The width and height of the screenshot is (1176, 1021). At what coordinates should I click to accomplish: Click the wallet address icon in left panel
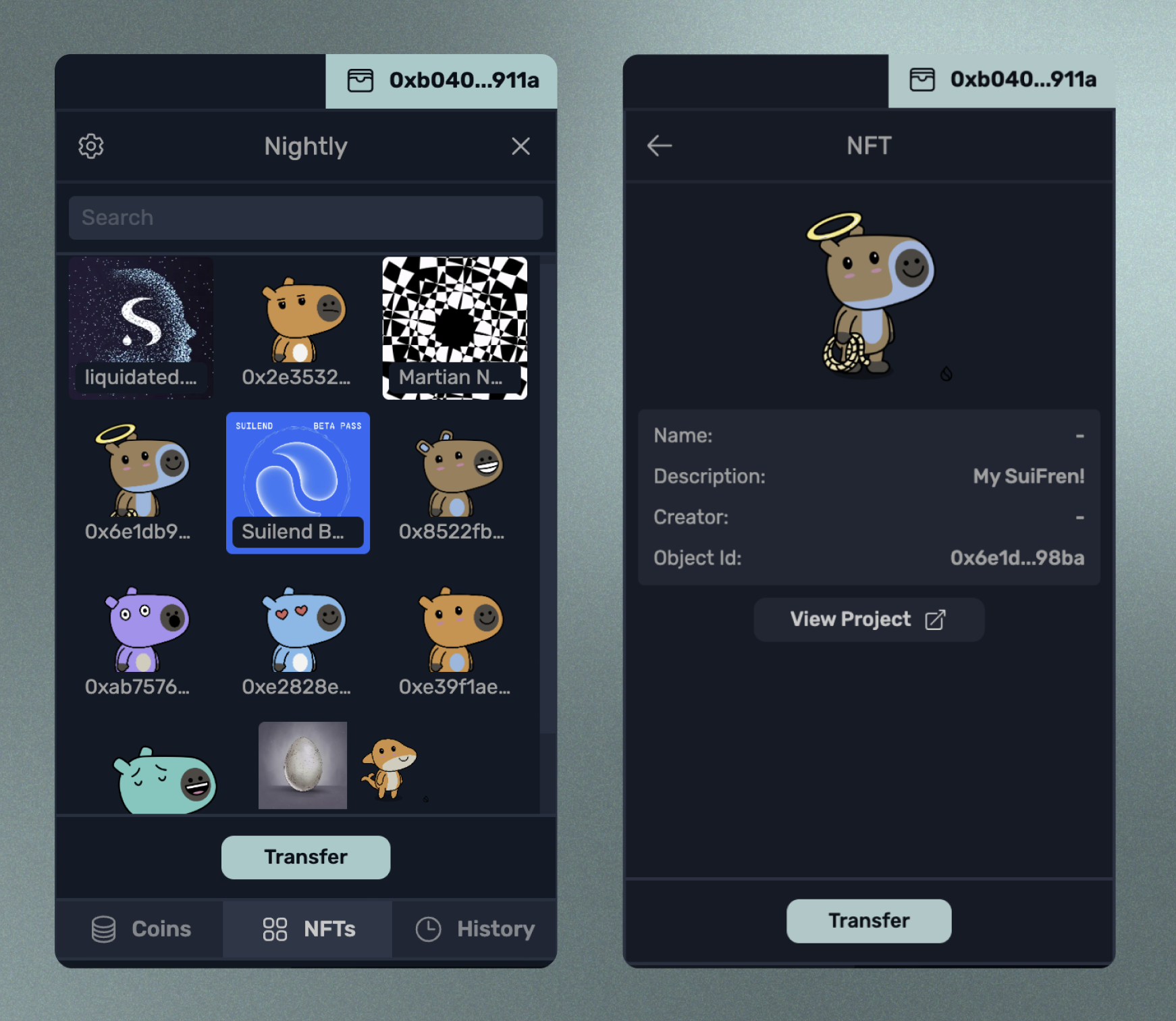[x=360, y=80]
